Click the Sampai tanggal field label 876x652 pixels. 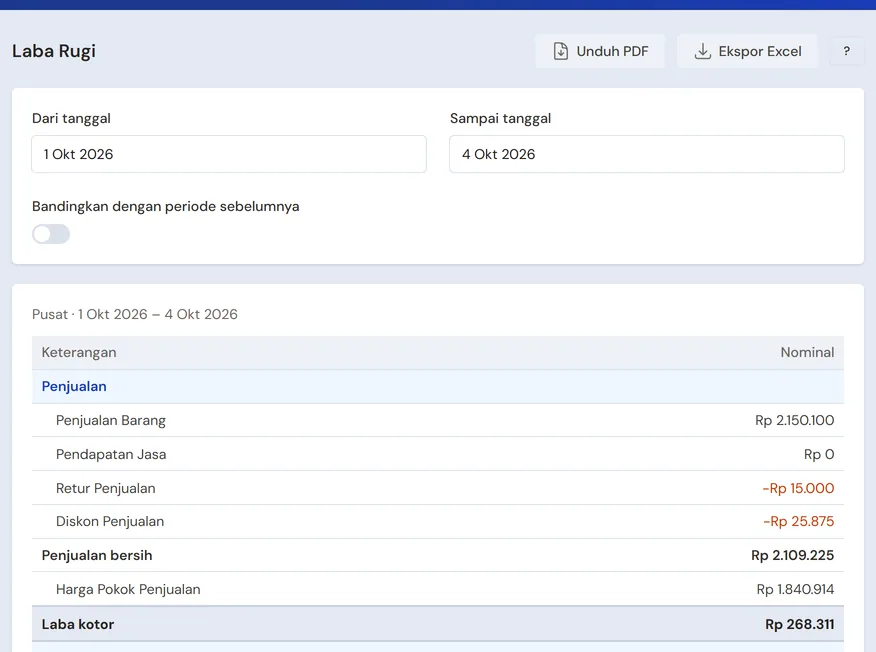pos(501,118)
